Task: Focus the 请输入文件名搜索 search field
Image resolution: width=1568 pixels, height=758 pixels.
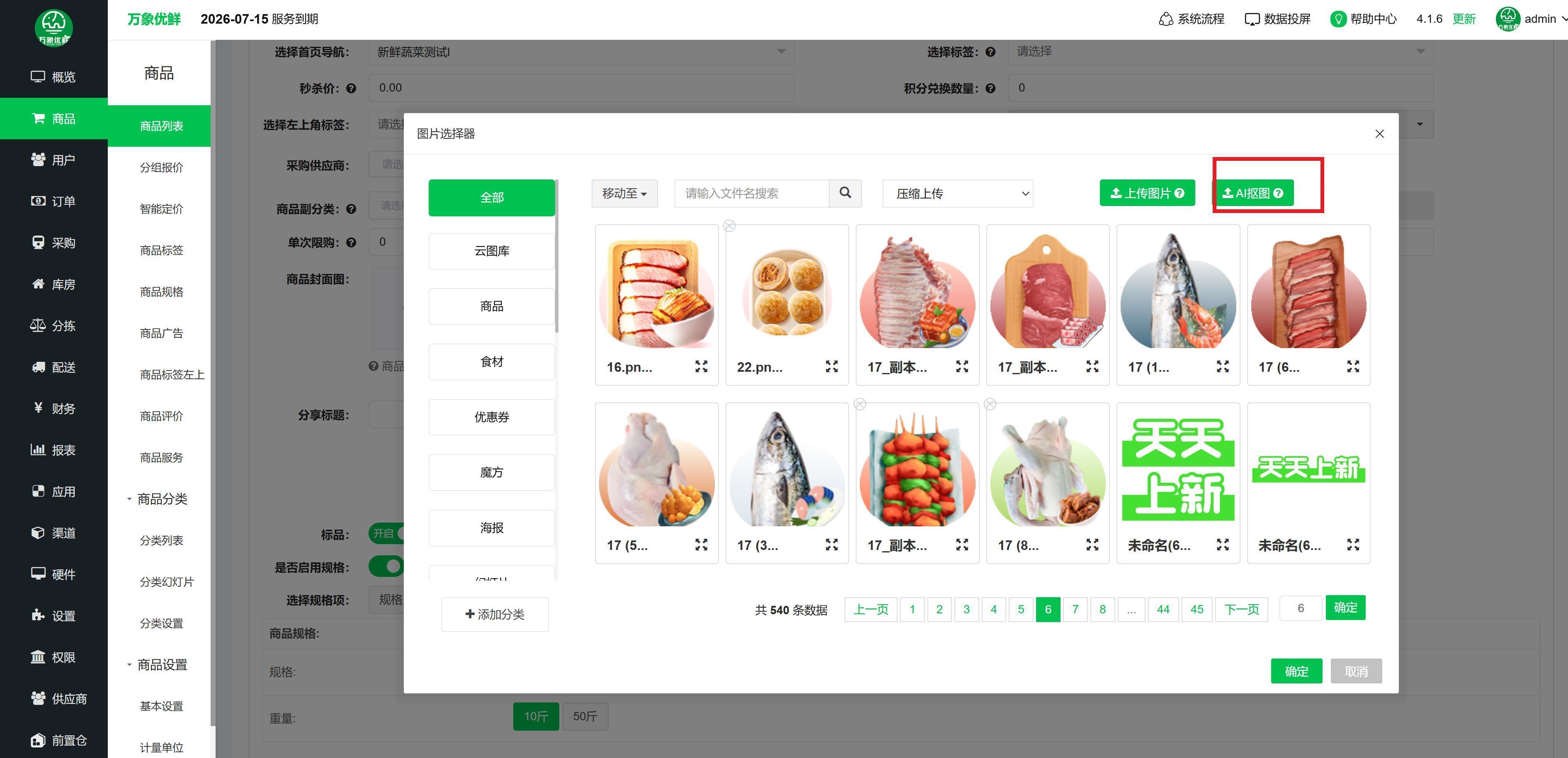Action: [752, 194]
